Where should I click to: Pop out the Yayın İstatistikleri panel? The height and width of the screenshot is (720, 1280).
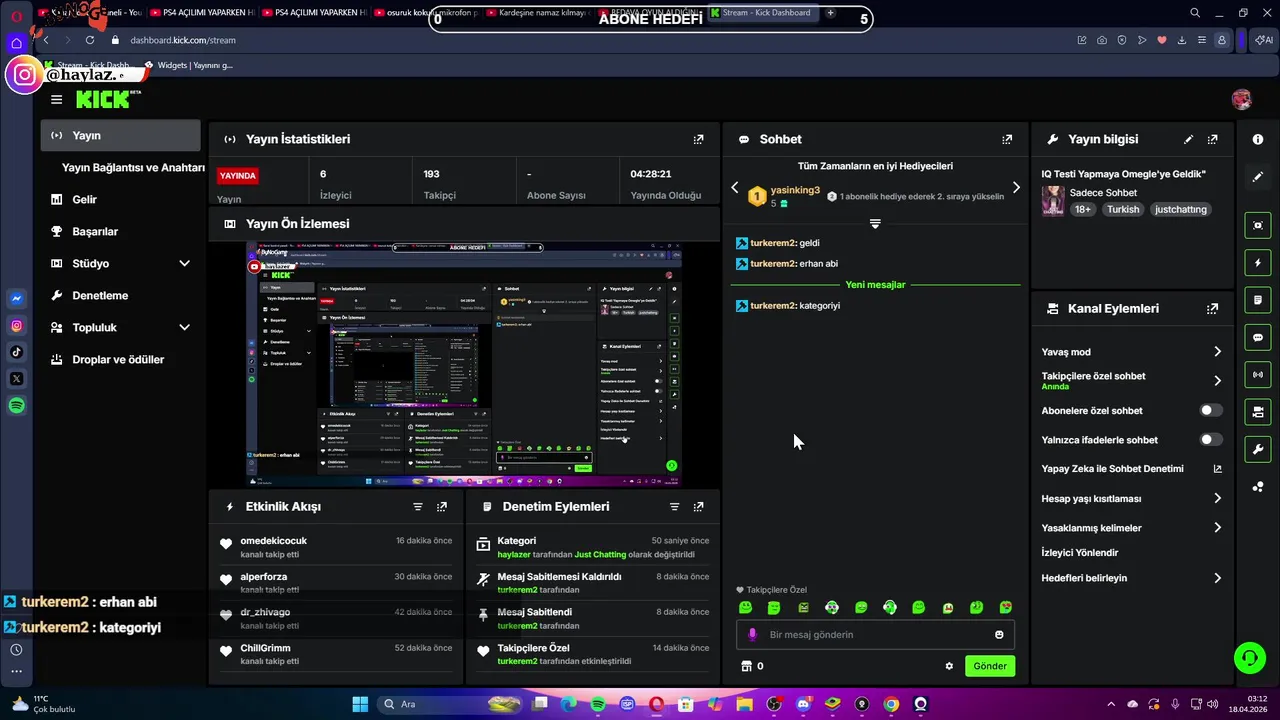tap(698, 139)
